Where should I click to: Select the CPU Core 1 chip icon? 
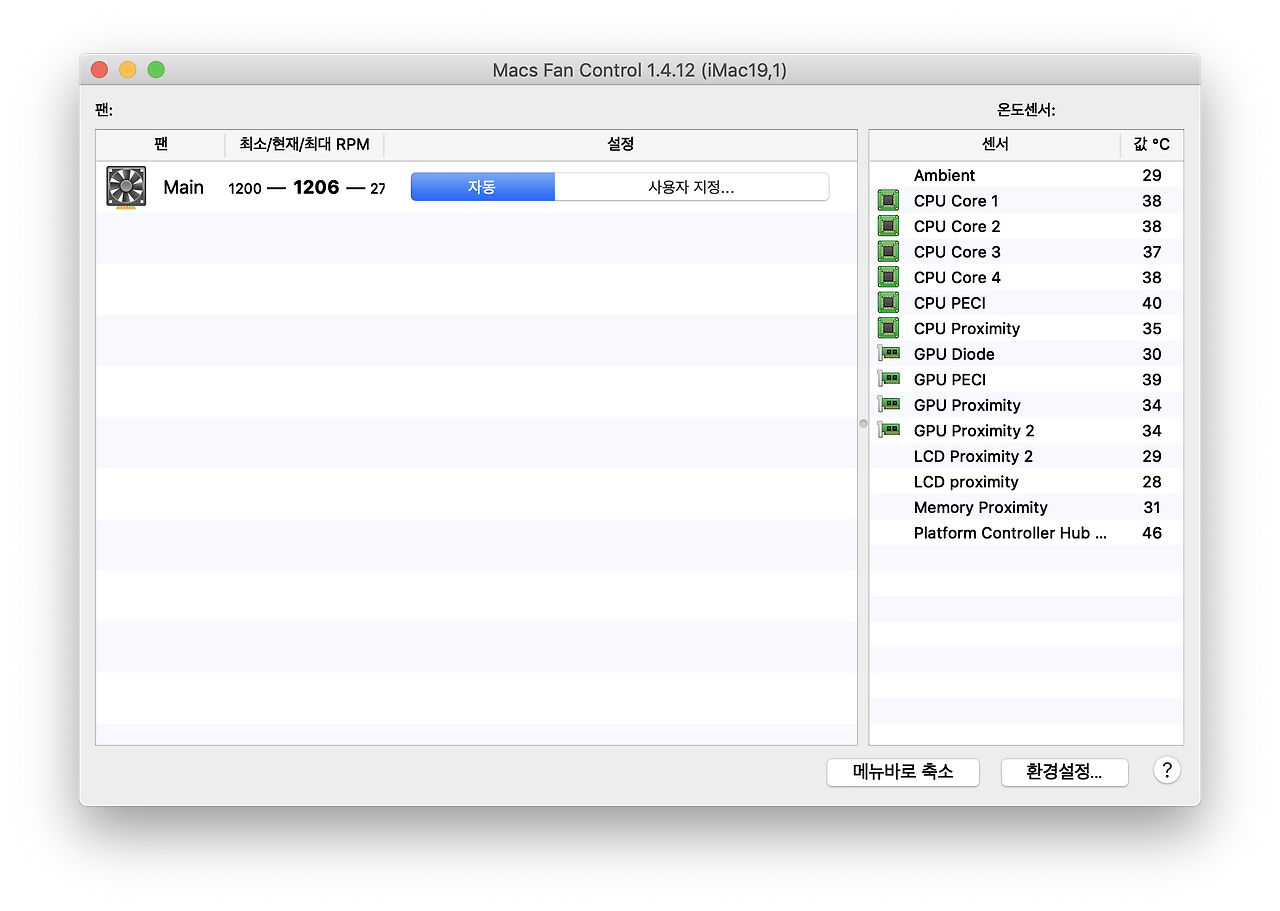pos(888,201)
